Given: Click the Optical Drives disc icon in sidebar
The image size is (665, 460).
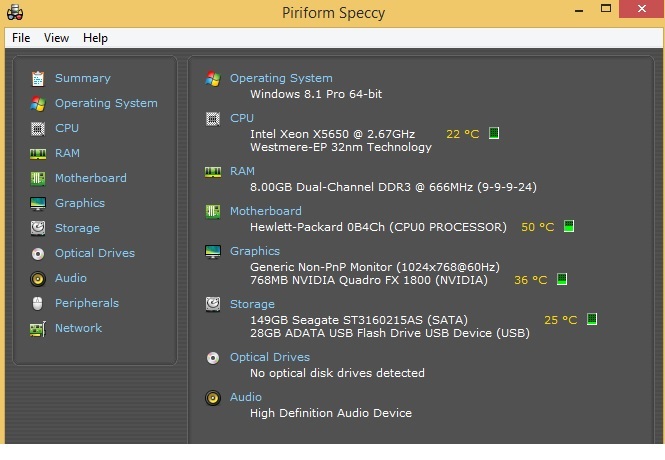Looking at the screenshot, I should tap(38, 254).
